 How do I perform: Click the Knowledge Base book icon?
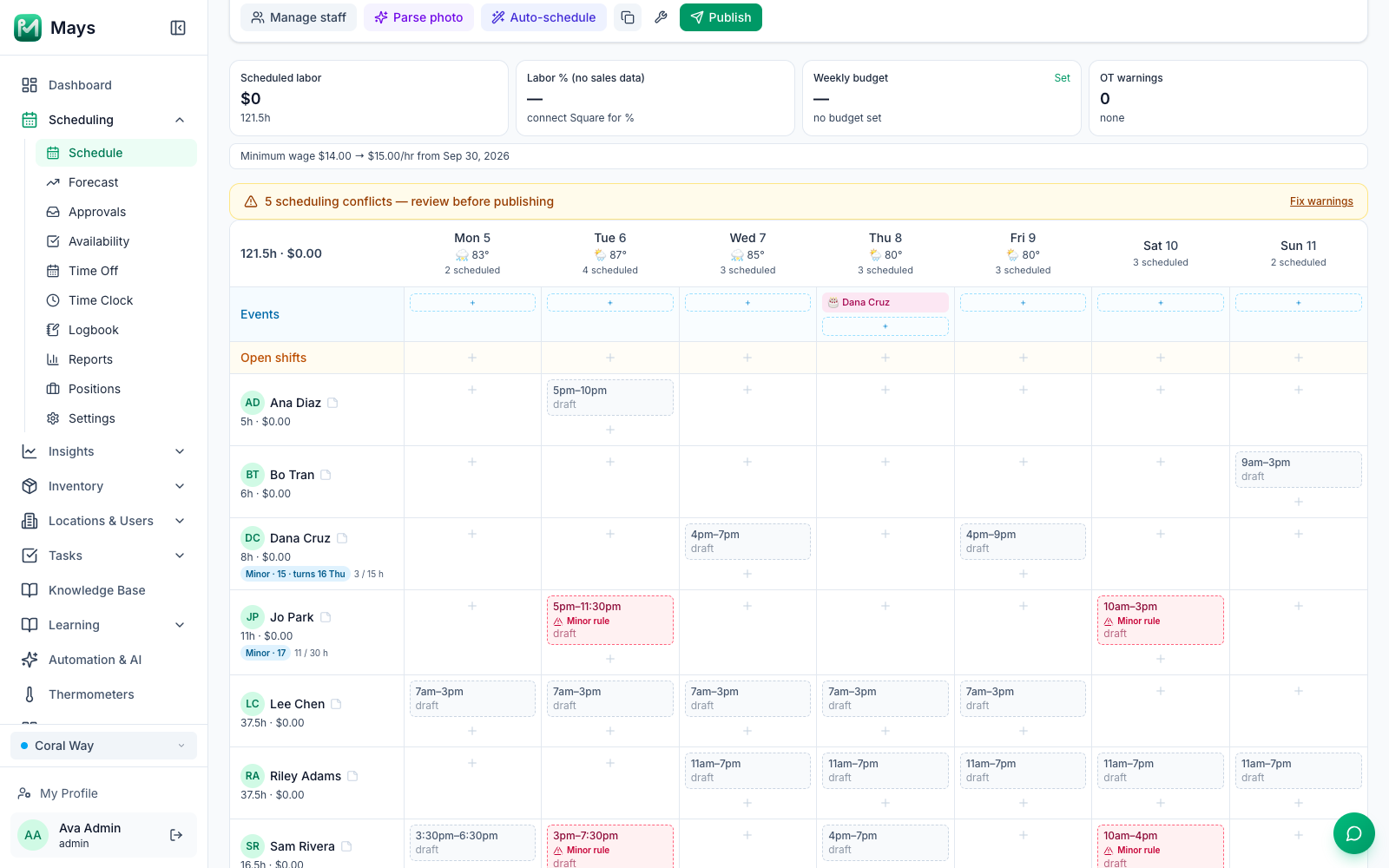(30, 590)
